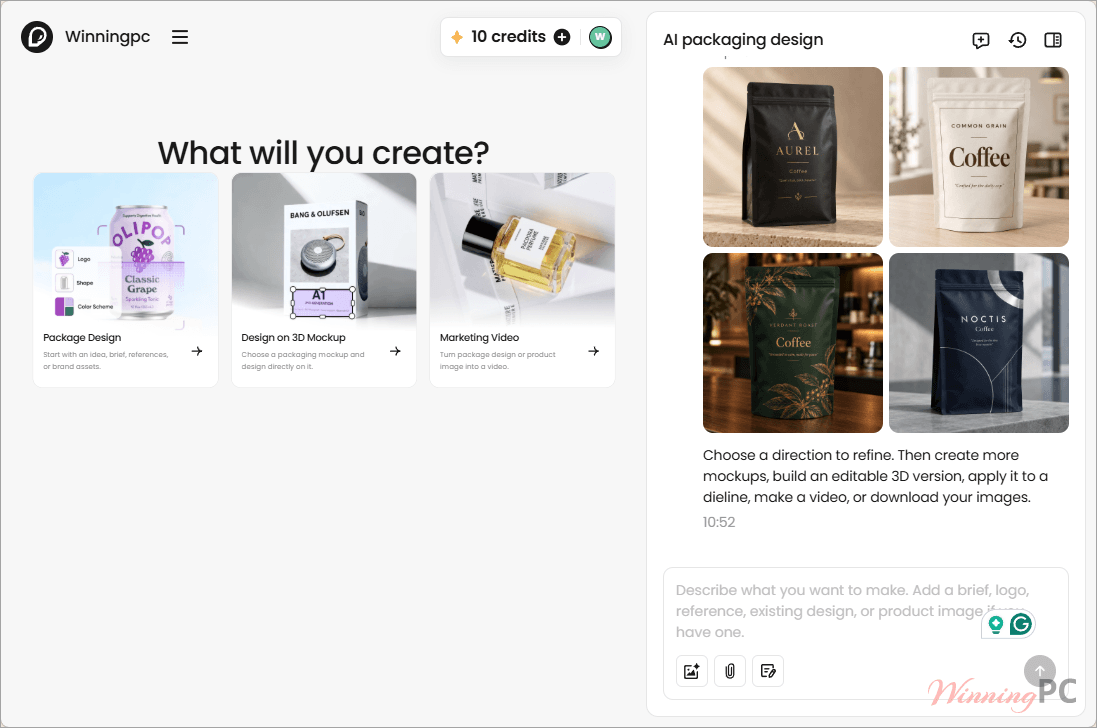Open chat history clock icon
This screenshot has height=728, width=1097.
coord(1017,40)
